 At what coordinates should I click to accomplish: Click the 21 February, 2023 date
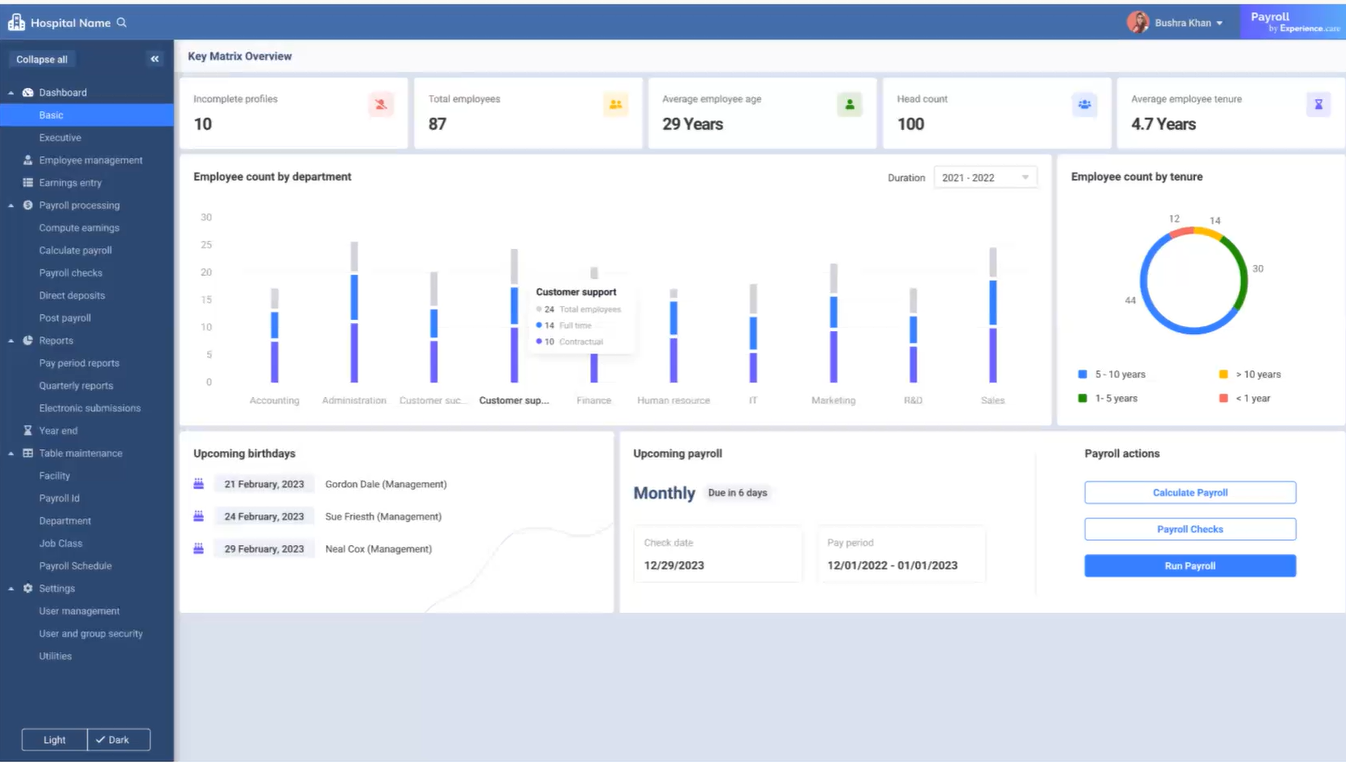[264, 484]
